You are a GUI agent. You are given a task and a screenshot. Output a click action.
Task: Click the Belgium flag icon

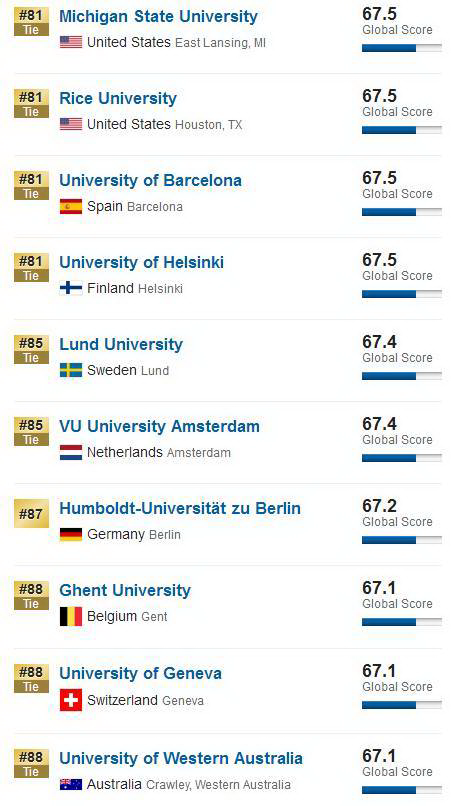pyautogui.click(x=71, y=616)
